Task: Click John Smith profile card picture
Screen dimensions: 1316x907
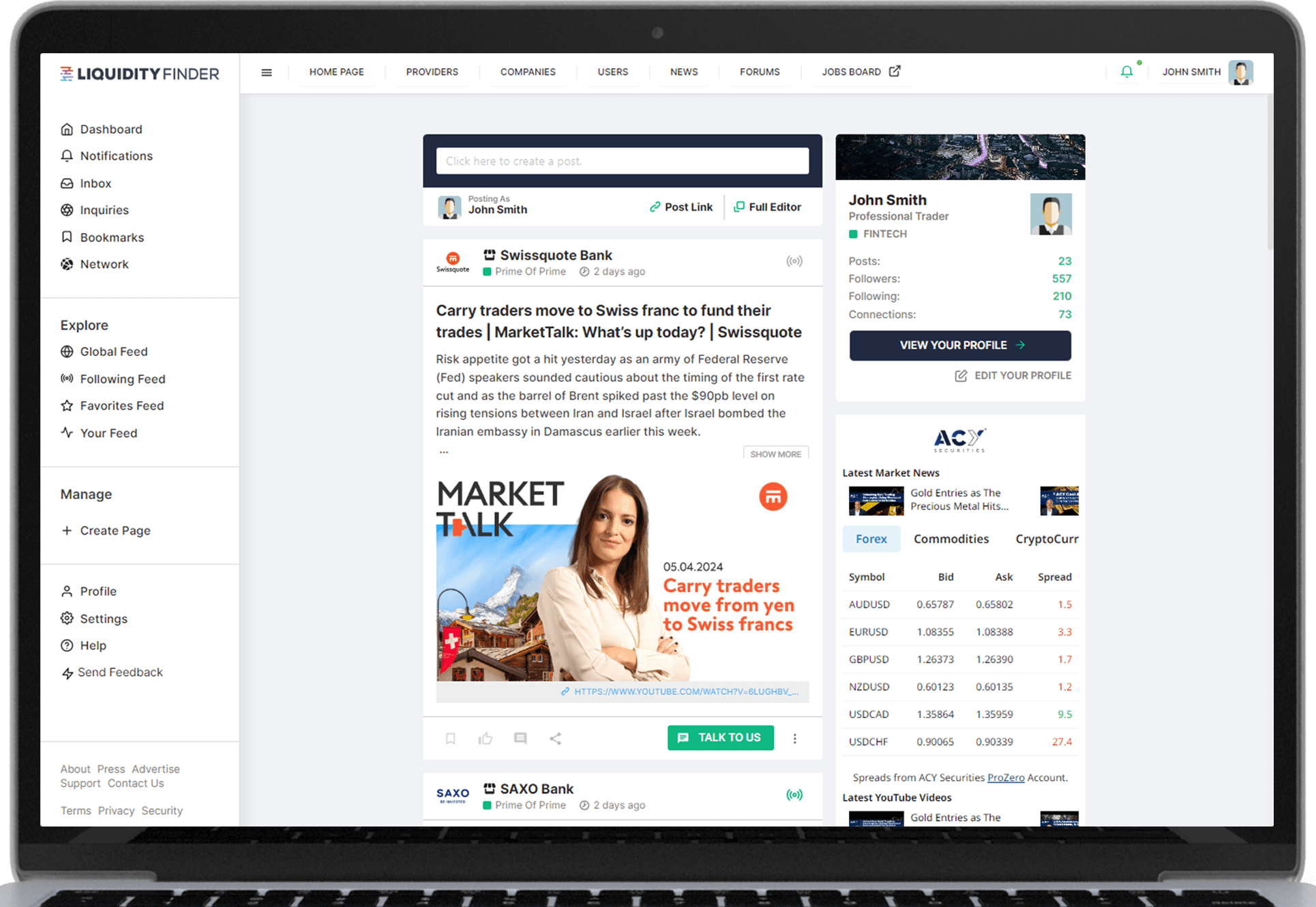Action: pyautogui.click(x=1051, y=213)
